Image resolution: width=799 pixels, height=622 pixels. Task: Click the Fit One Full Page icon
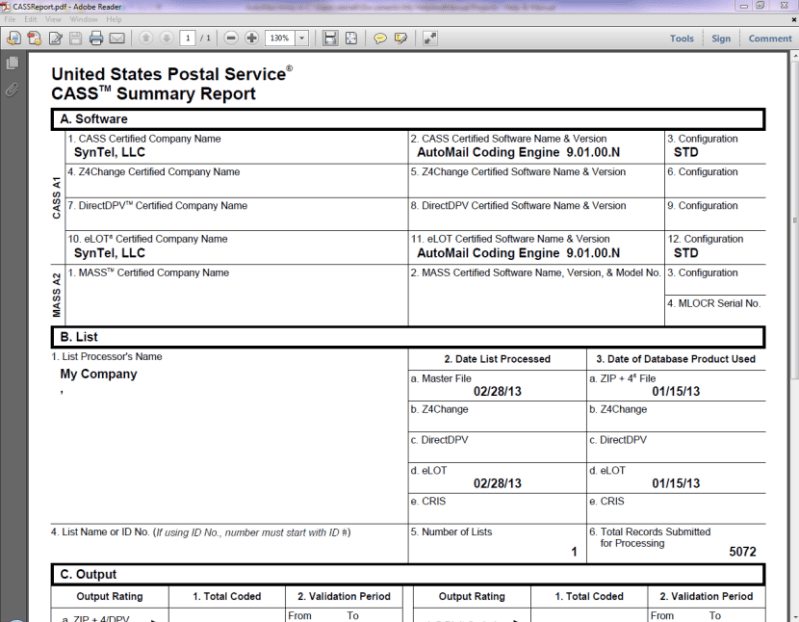[x=352, y=38]
